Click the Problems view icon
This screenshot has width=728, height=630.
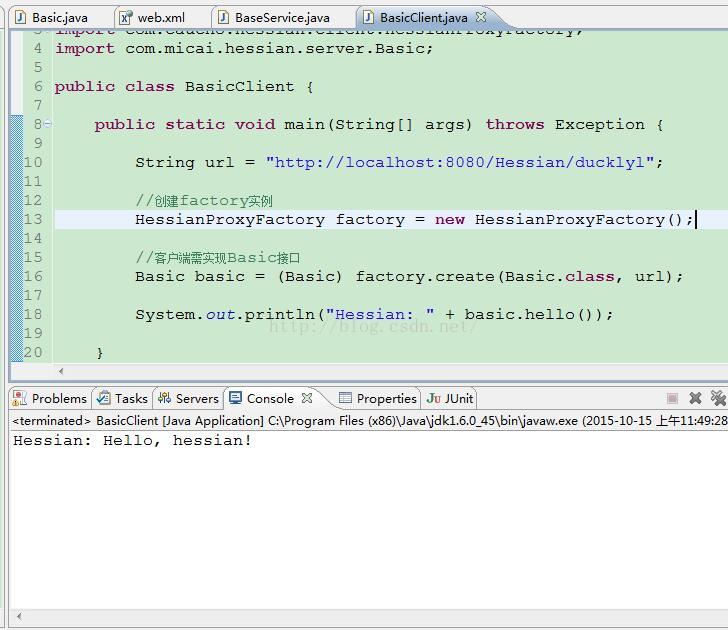20,398
